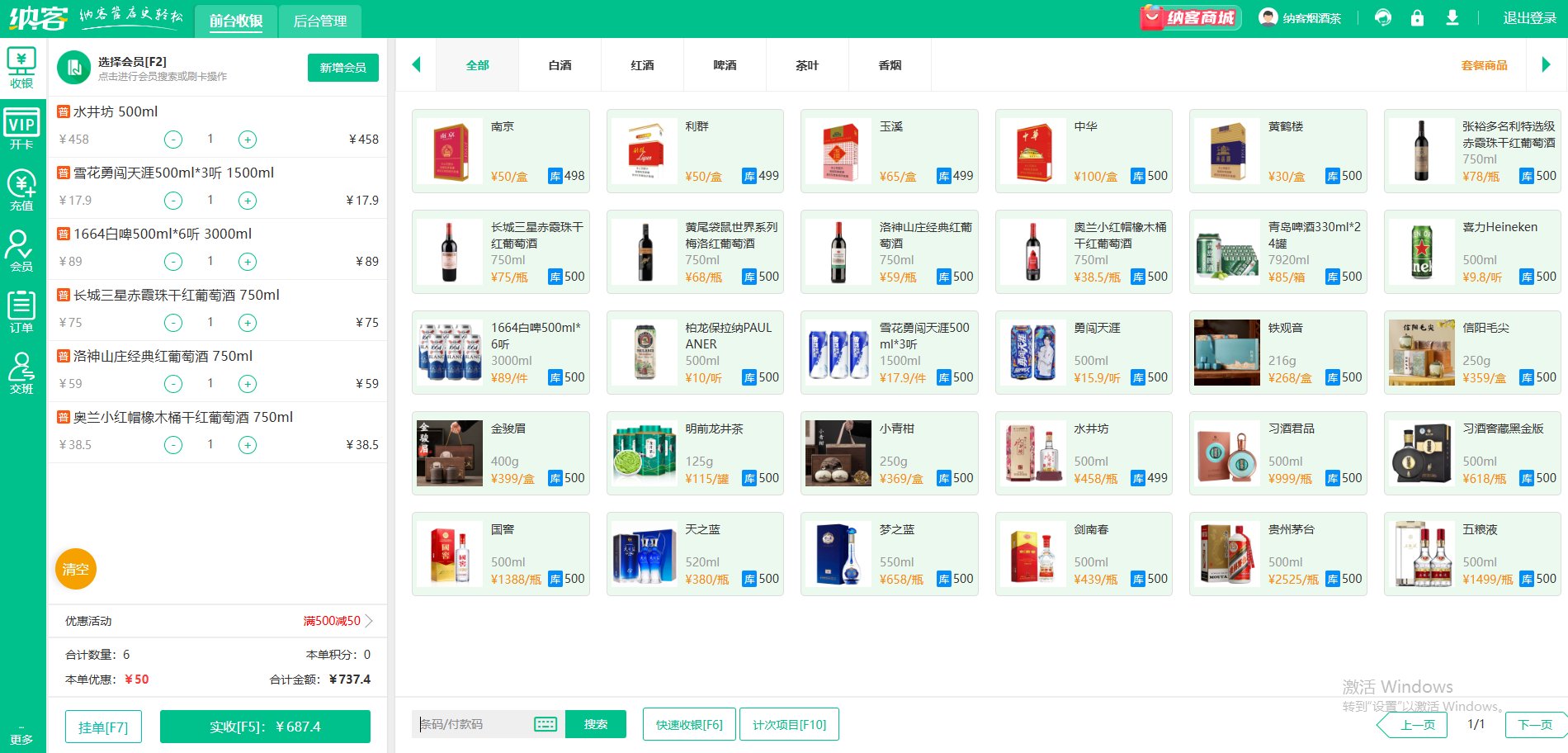The image size is (1568, 753).
Task: Click the 纳客商城 mall banner icon
Action: tap(1190, 18)
